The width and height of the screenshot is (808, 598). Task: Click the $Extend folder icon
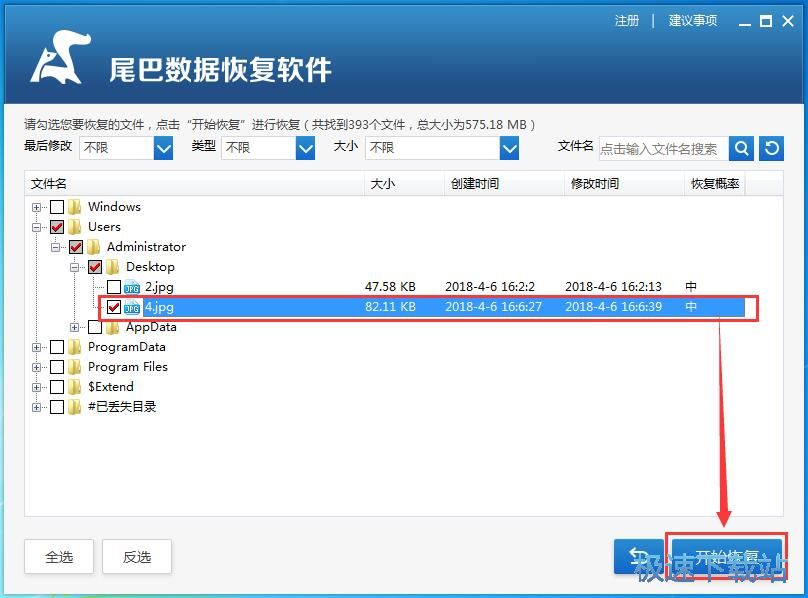(75, 387)
